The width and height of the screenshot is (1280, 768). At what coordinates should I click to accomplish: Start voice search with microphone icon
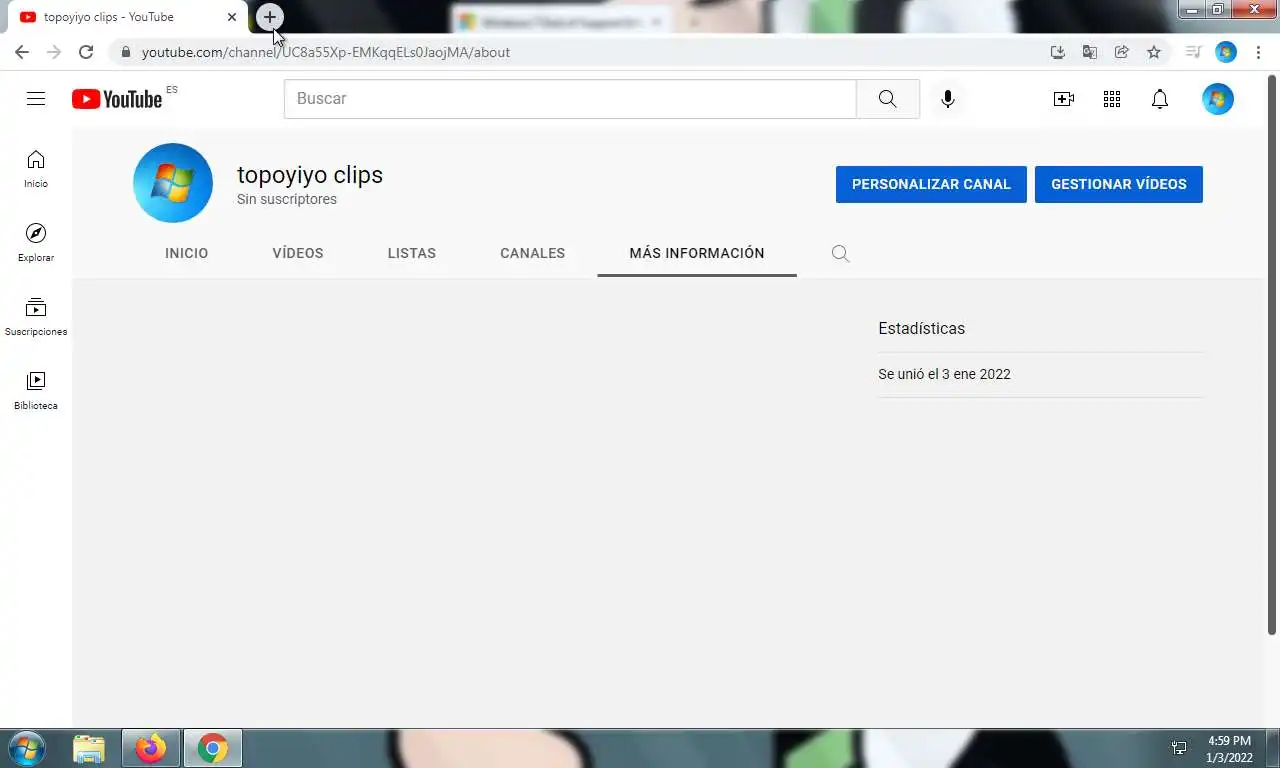[x=948, y=99]
